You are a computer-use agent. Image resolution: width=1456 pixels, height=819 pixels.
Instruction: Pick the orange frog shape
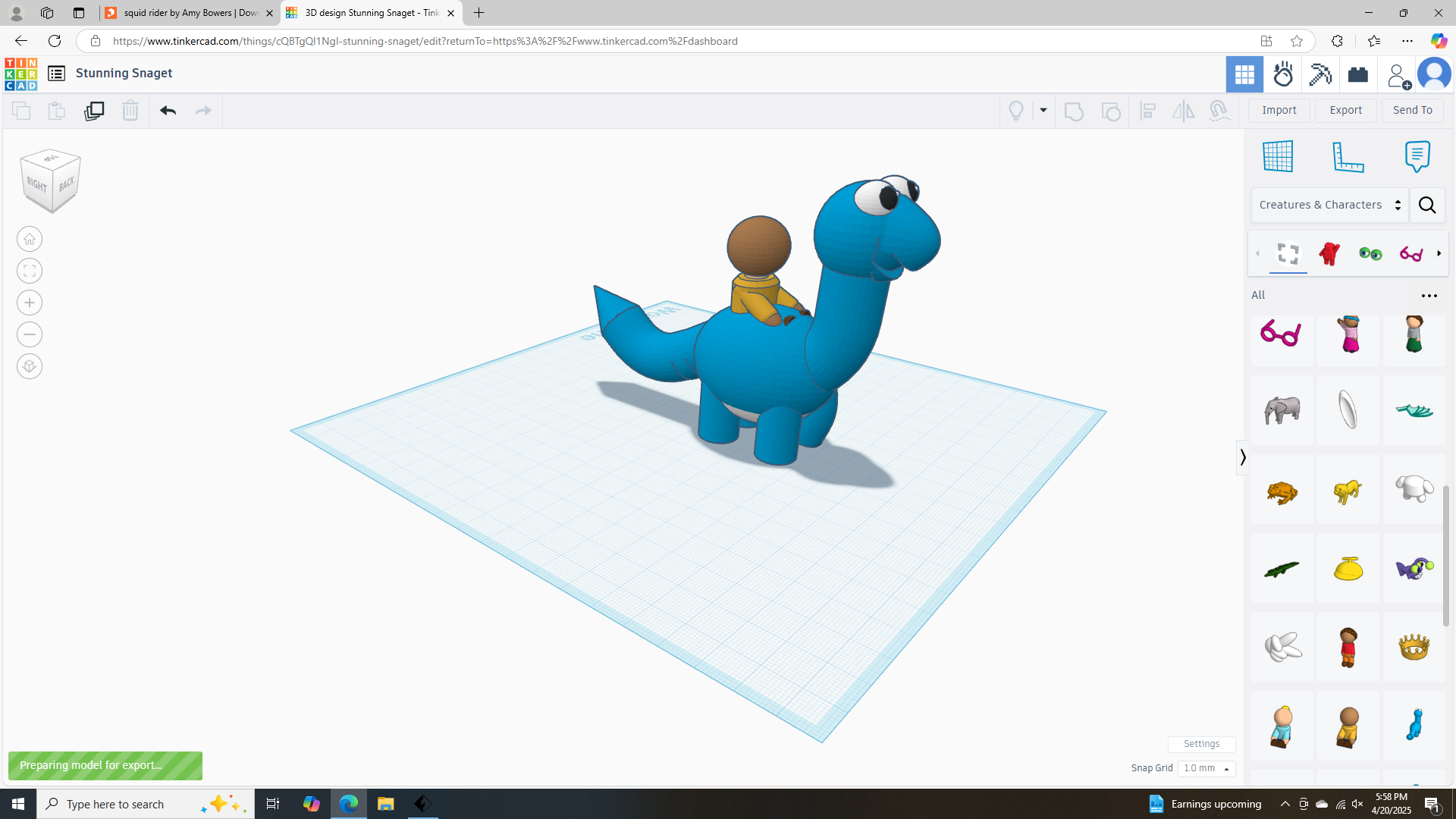pos(1282,491)
